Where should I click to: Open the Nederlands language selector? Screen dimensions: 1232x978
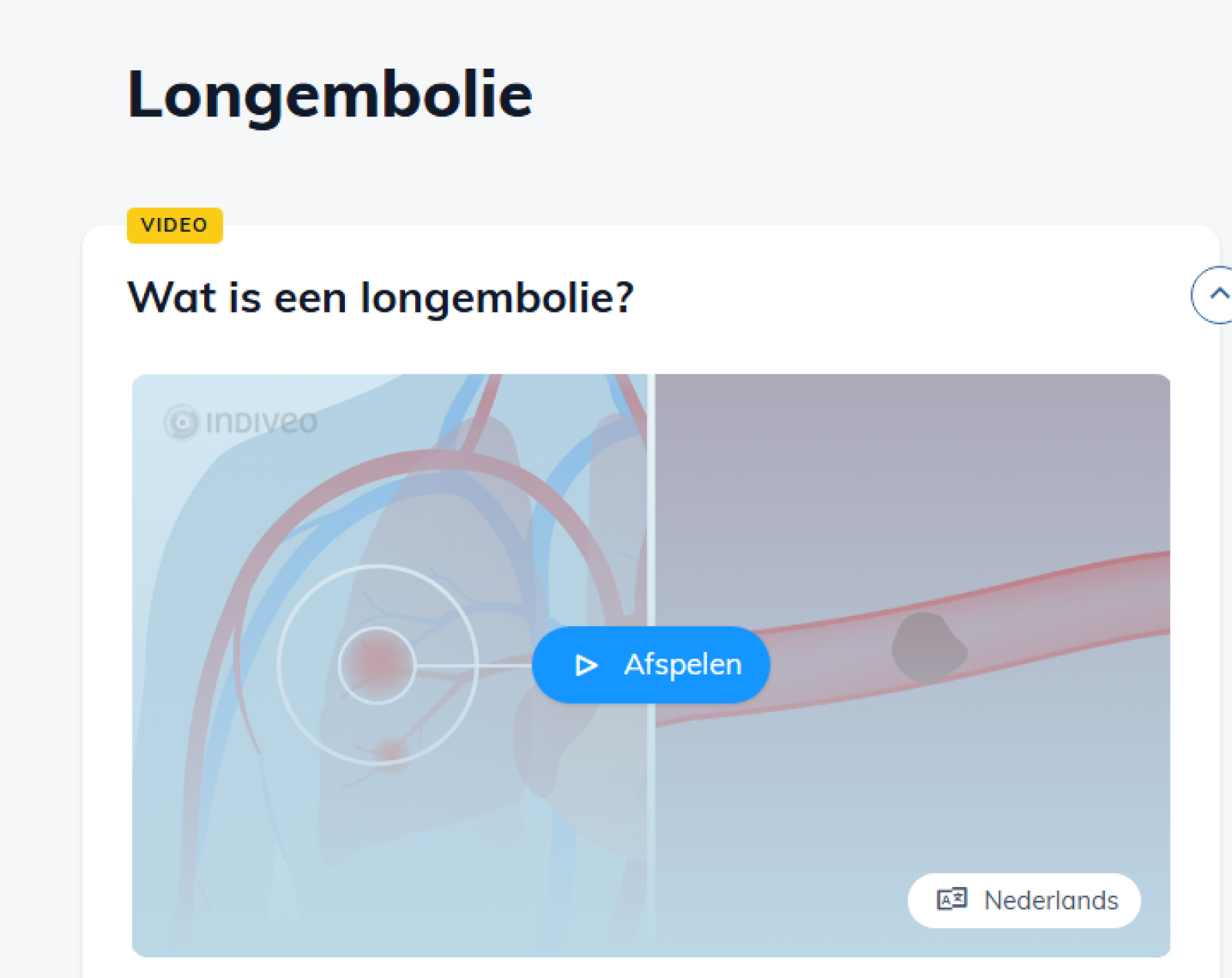pos(1024,900)
